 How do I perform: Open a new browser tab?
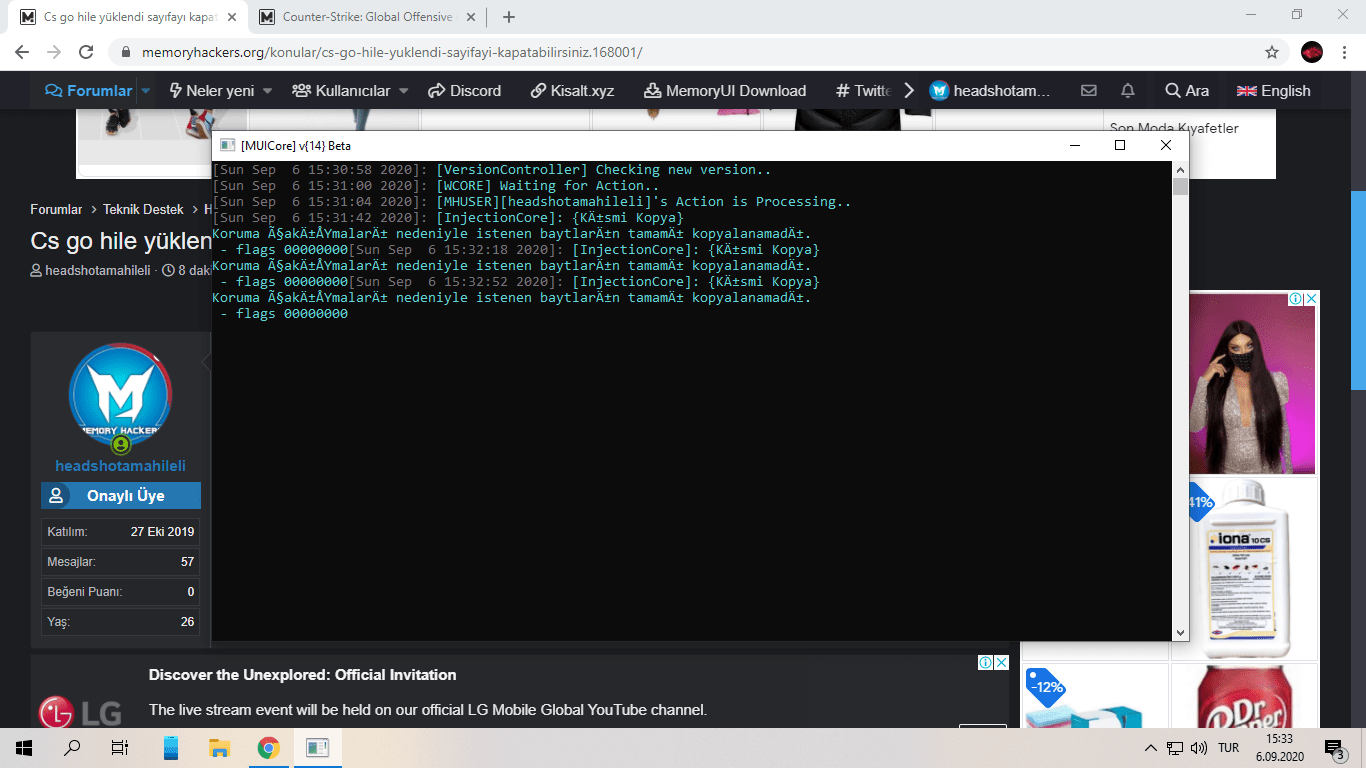coord(509,17)
